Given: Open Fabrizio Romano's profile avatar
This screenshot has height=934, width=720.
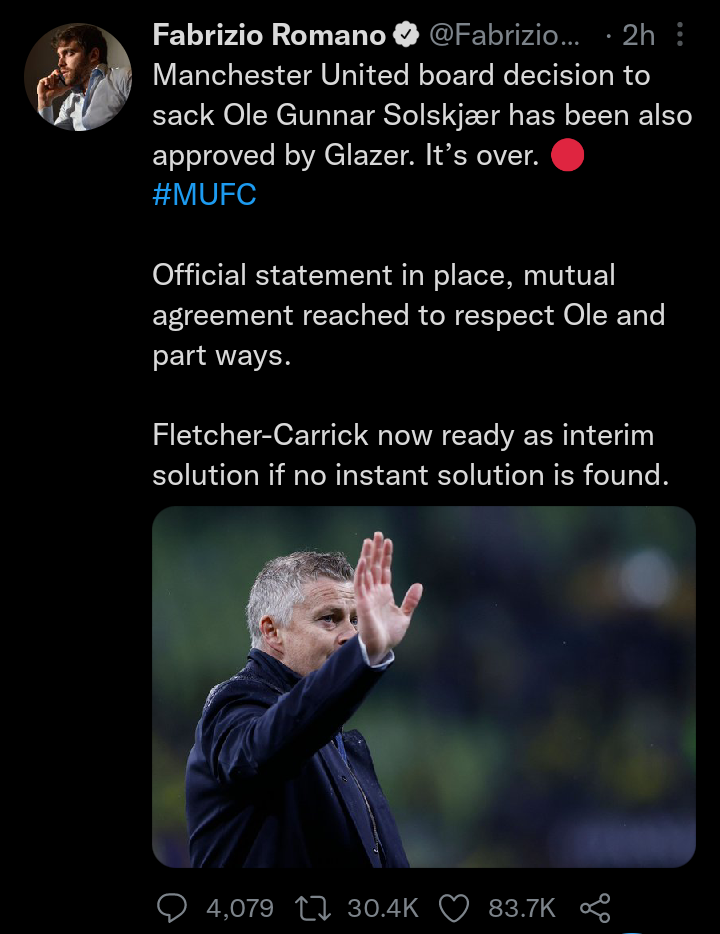Looking at the screenshot, I should tap(78, 78).
